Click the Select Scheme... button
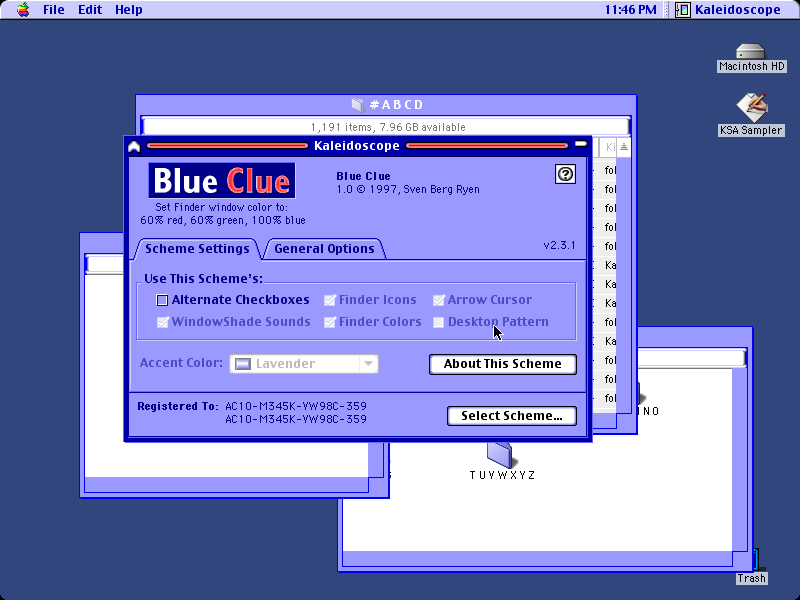800x600 pixels. coord(512,416)
